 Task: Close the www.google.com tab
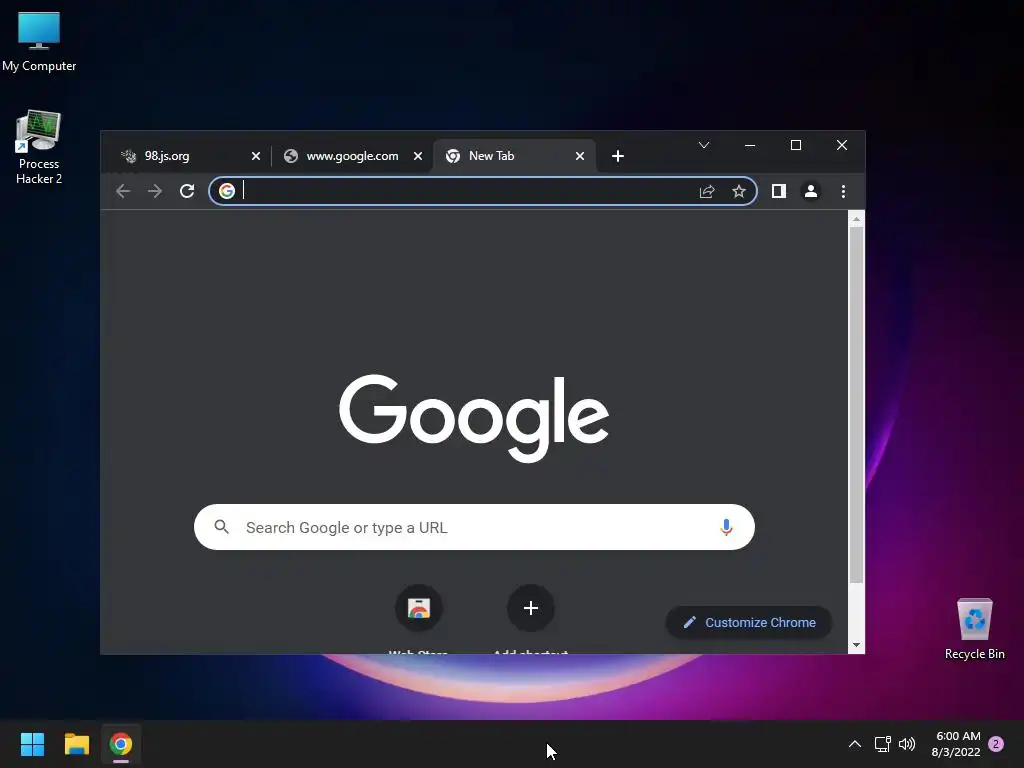pos(418,156)
